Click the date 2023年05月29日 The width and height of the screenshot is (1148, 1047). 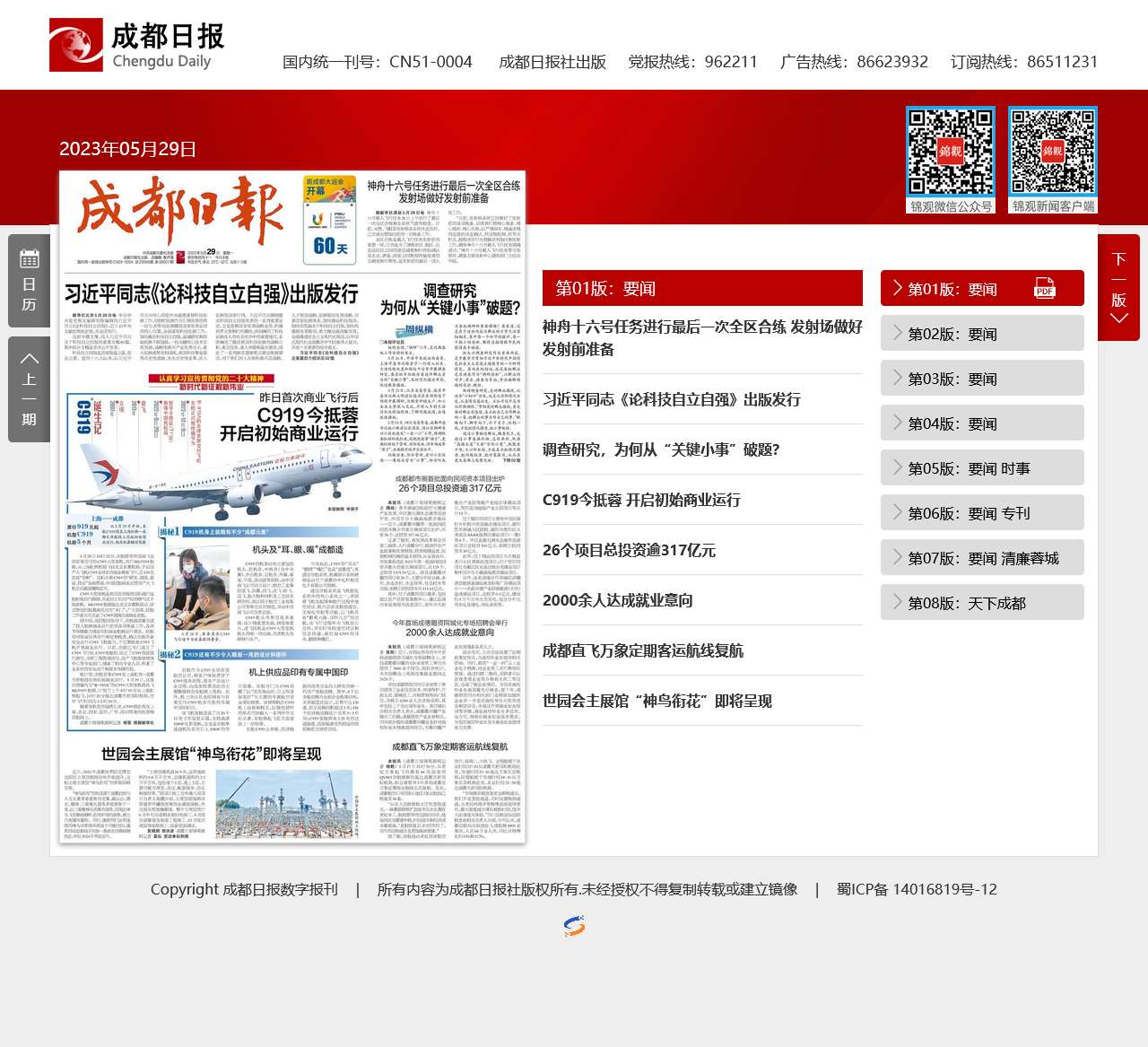[127, 149]
